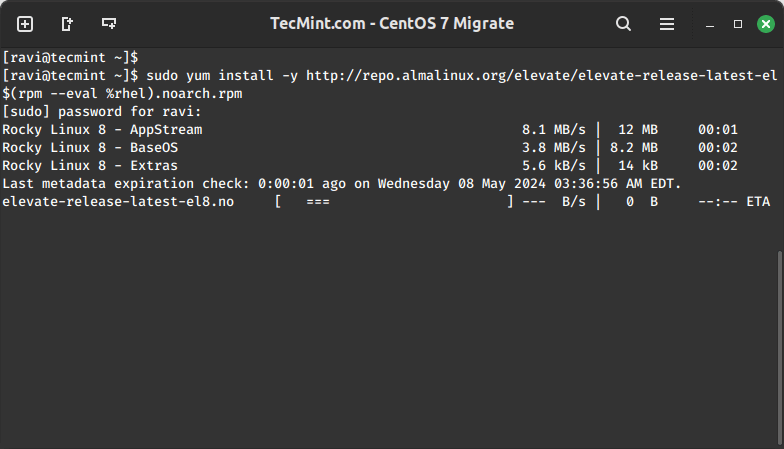This screenshot has height=449, width=784.
Task: Click the '[sudo] password for ravi:' line
Action: [x=102, y=112]
